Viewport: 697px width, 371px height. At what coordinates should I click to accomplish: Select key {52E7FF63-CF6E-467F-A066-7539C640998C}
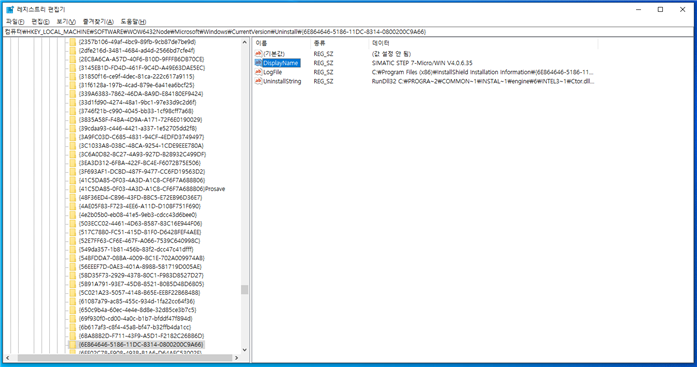pyautogui.click(x=139, y=241)
